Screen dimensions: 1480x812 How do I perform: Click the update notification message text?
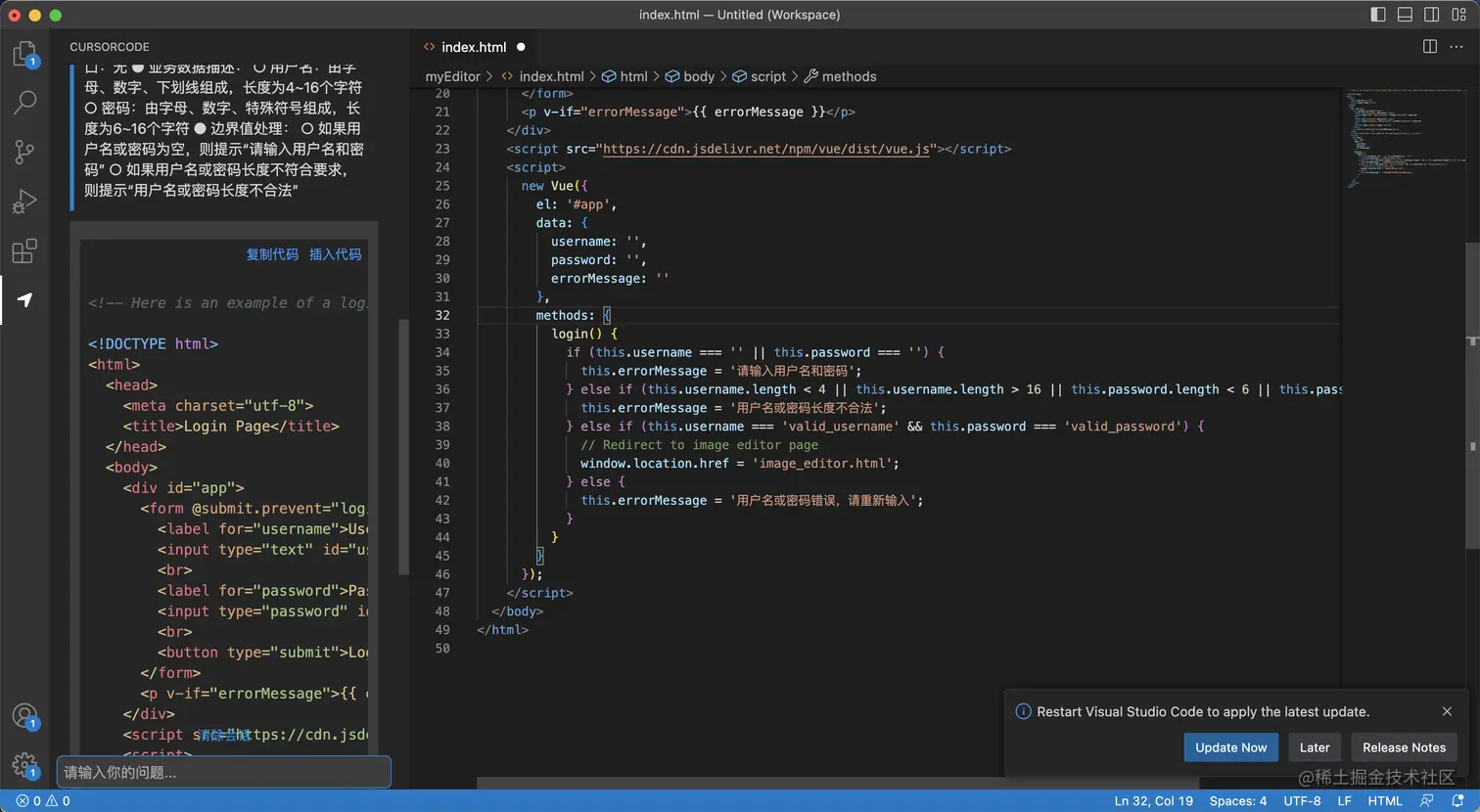pyautogui.click(x=1203, y=711)
